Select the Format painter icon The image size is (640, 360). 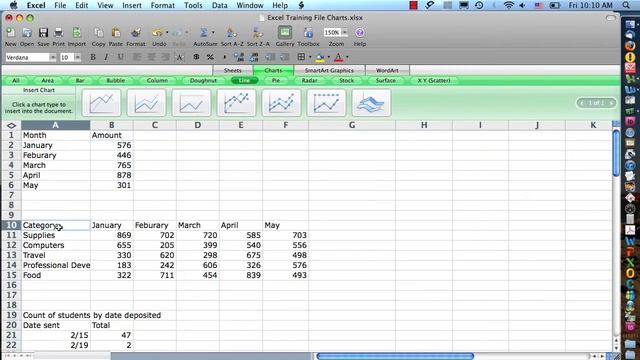pos(136,33)
